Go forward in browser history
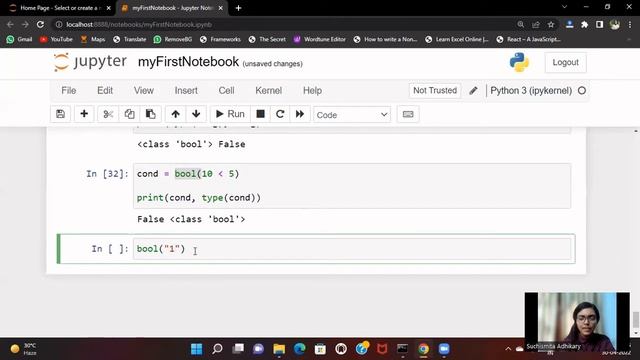The image size is (640, 360). click(25, 24)
